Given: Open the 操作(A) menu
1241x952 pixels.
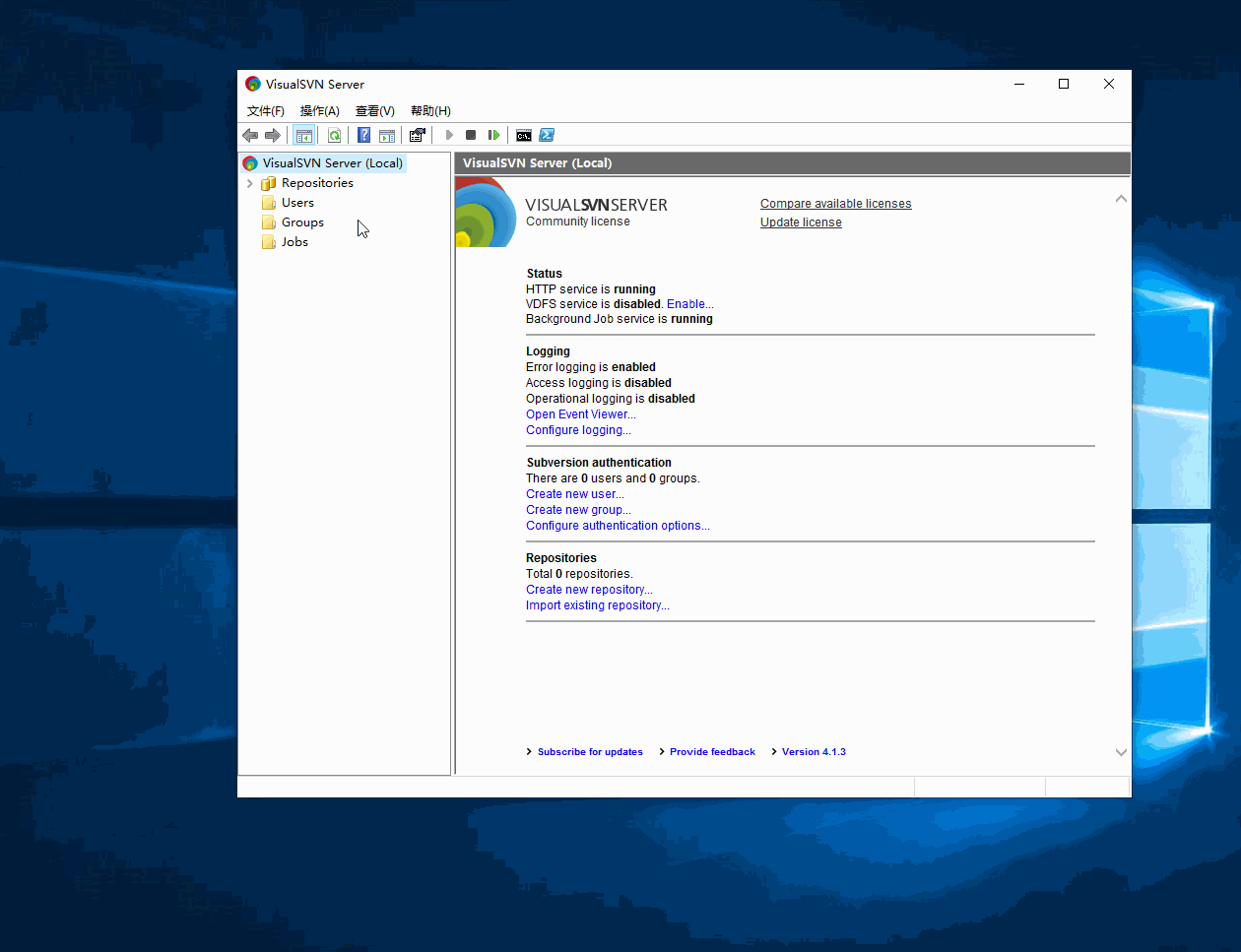Looking at the screenshot, I should coord(320,110).
